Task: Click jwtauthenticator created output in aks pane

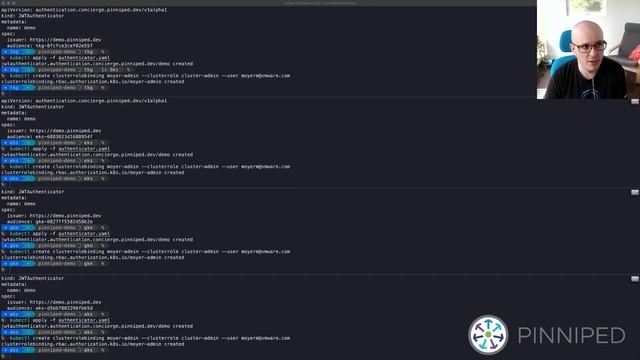Action: pos(97,326)
